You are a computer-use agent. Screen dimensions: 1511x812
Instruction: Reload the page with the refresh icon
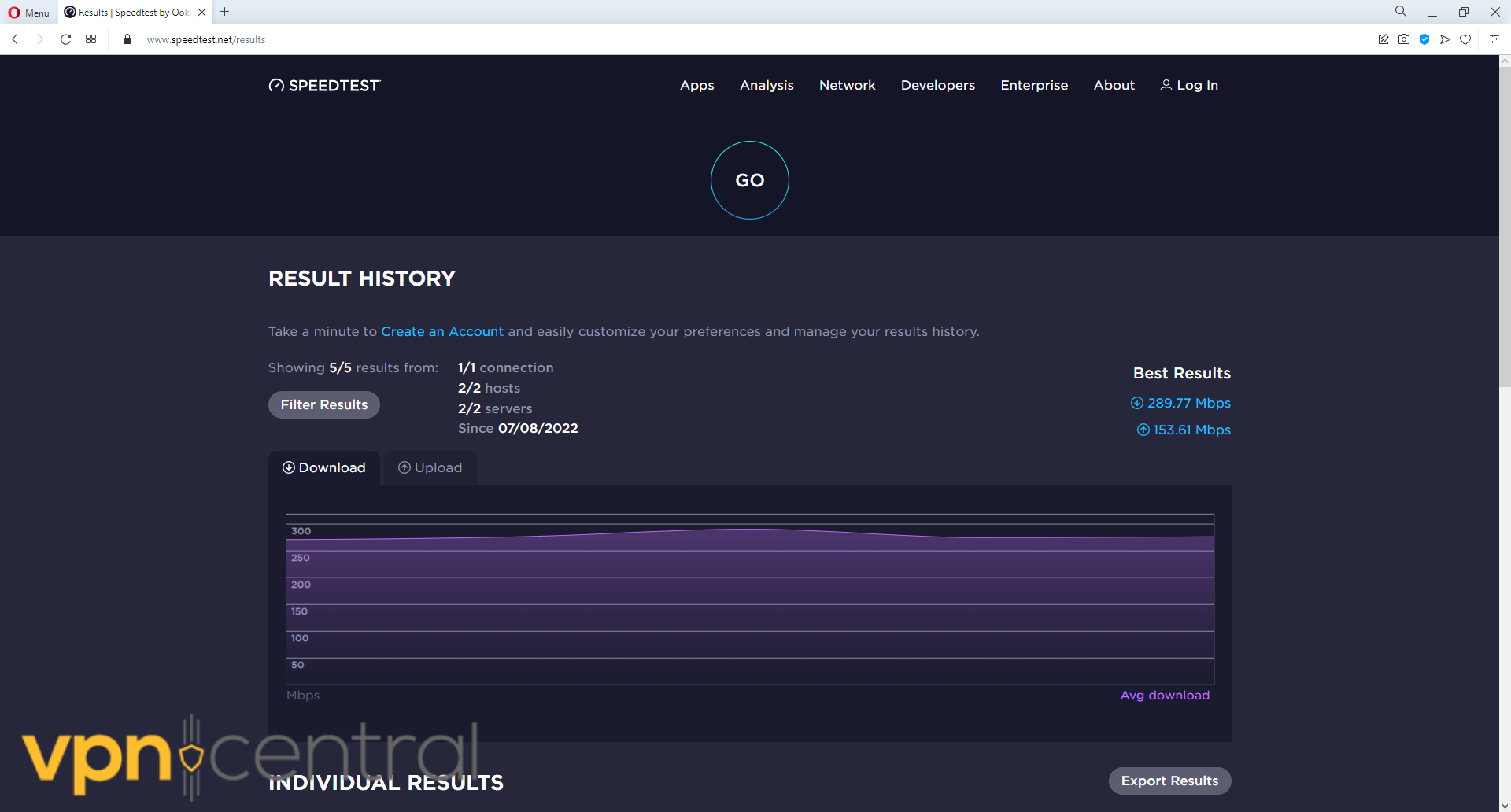click(x=66, y=39)
